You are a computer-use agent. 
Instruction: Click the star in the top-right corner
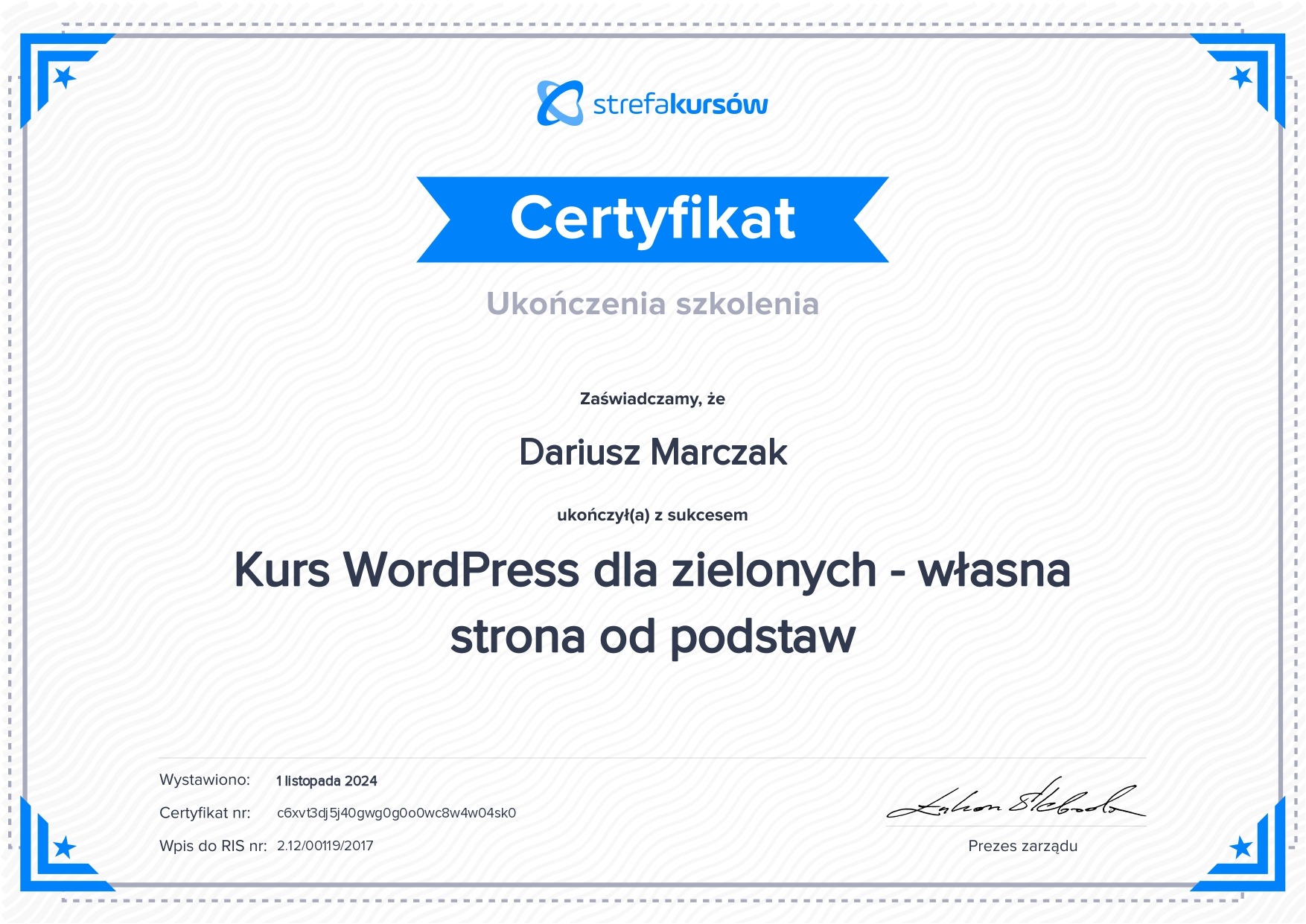[1240, 77]
